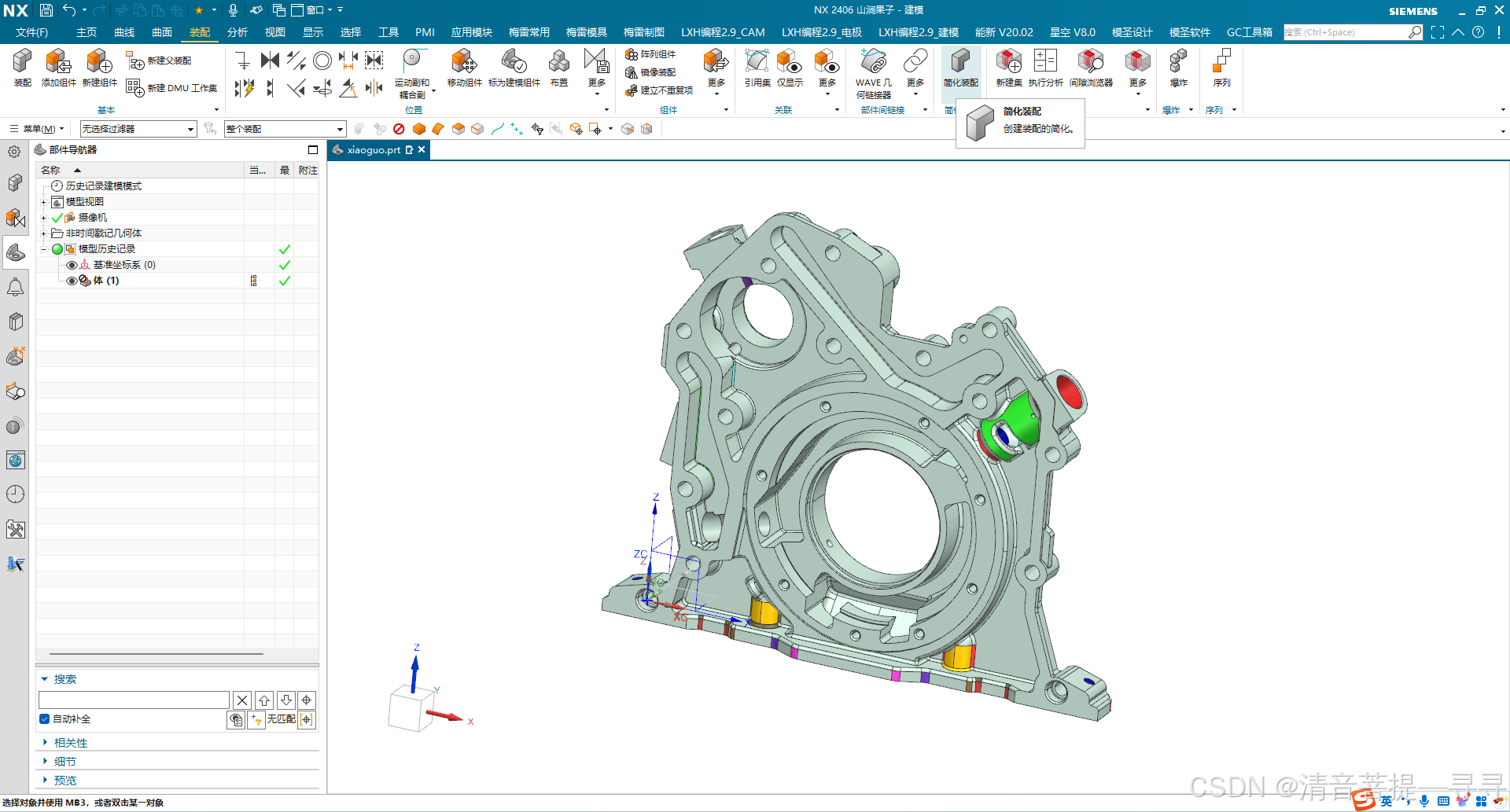The width and height of the screenshot is (1510, 812).
Task: Click the 布置 arrangements icon
Action: [559, 67]
